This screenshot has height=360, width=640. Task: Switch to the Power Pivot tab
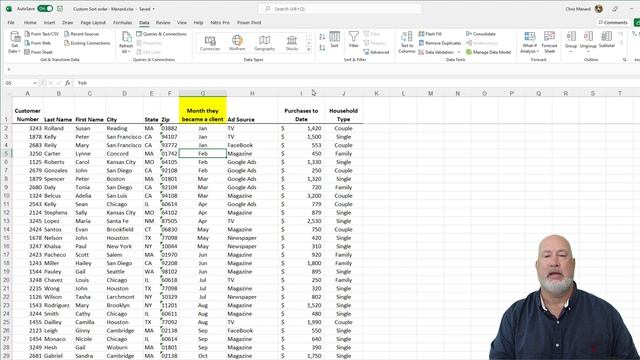[x=249, y=22]
